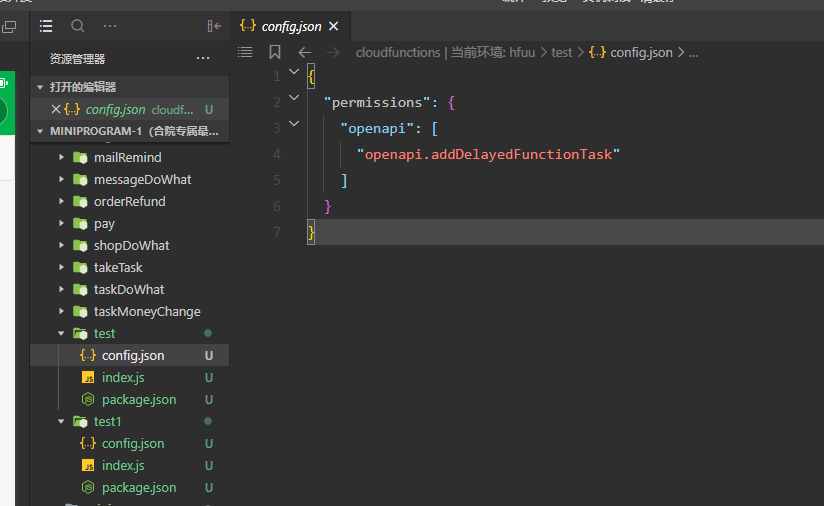This screenshot has height=506, width=824.
Task: Click the "openapi" key on line 3
Action: tap(377, 128)
